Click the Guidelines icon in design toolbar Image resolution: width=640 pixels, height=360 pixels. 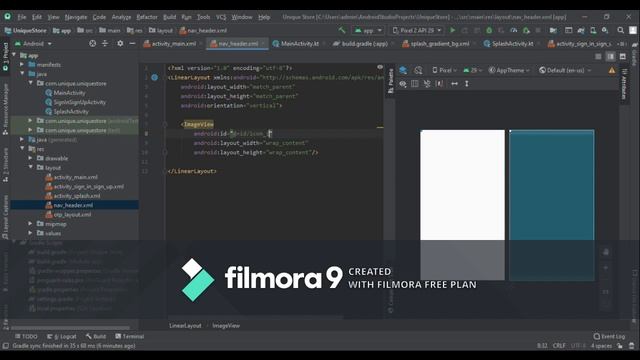[440, 84]
